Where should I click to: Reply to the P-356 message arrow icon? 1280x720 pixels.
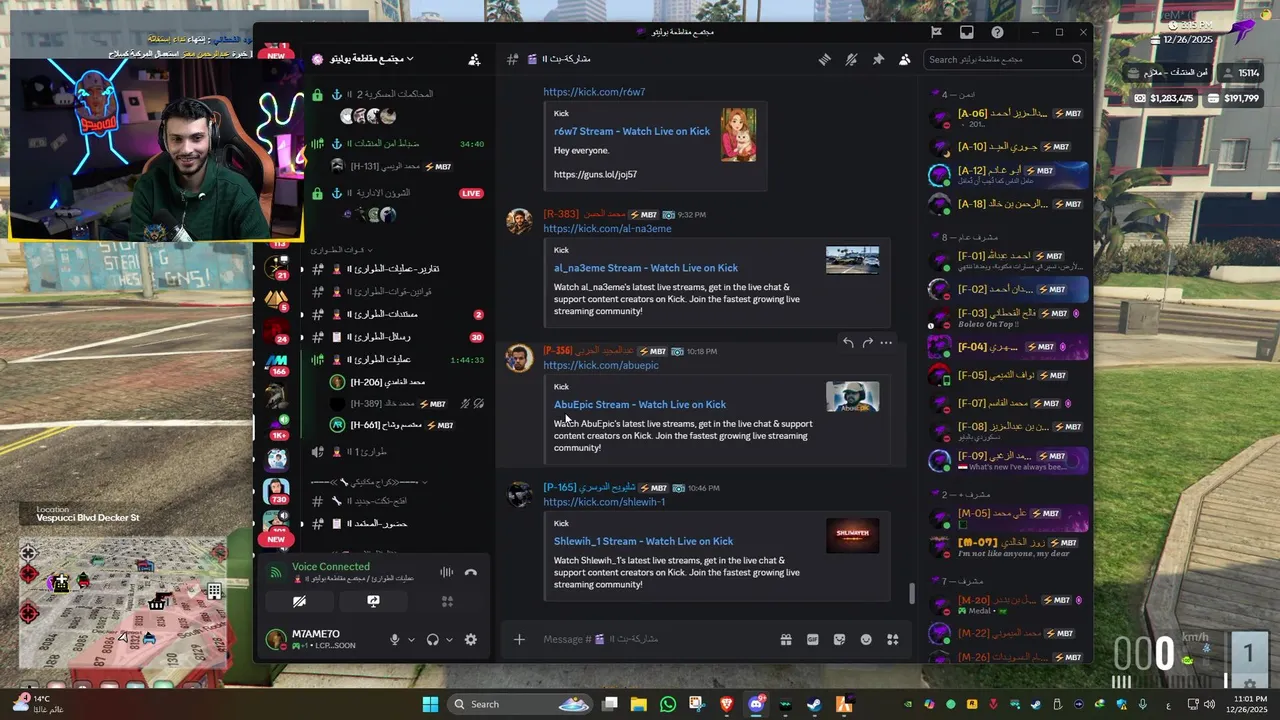[848, 343]
